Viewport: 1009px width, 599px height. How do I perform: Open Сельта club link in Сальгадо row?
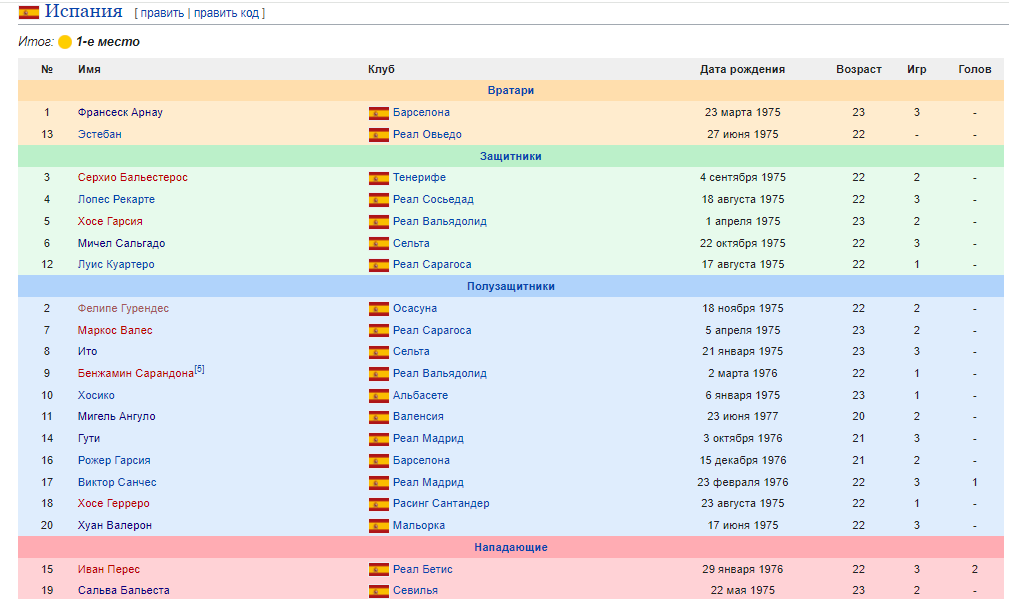pos(411,243)
